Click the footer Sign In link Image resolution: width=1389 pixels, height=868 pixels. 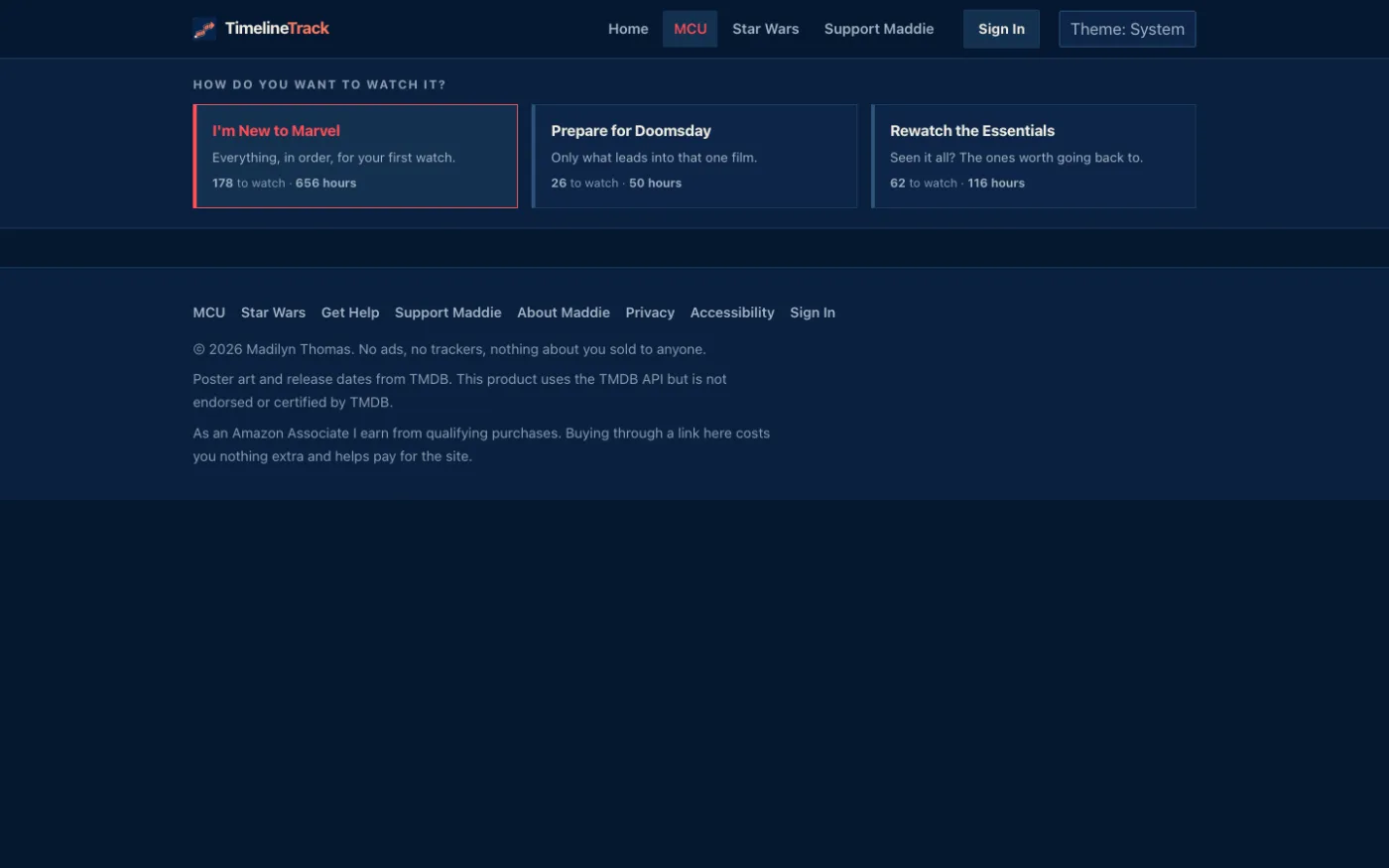coord(813,312)
